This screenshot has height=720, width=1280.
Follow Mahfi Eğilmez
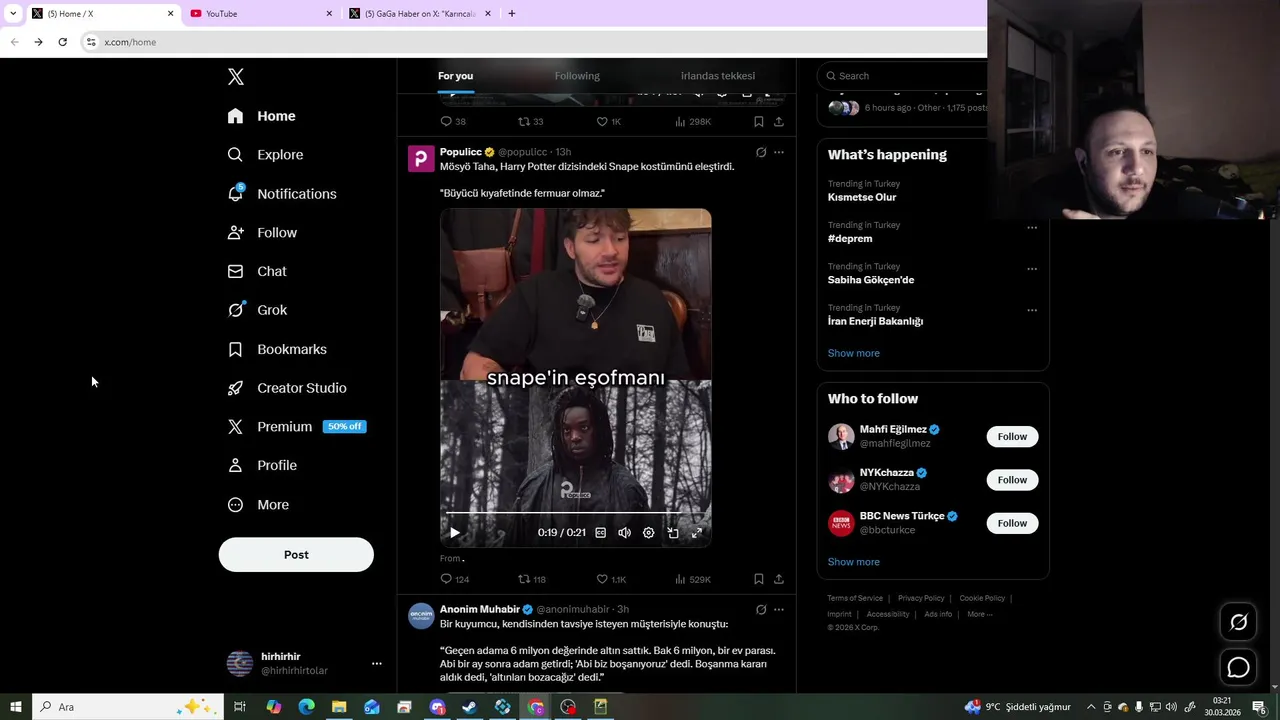pos(1012,437)
